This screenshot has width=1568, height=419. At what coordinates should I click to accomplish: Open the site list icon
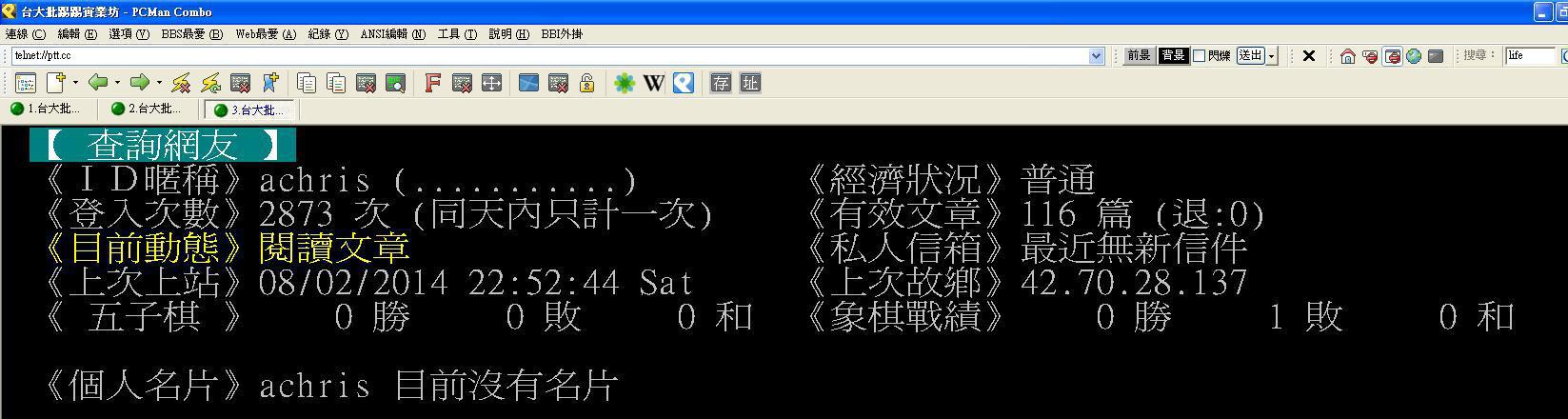click(x=26, y=83)
